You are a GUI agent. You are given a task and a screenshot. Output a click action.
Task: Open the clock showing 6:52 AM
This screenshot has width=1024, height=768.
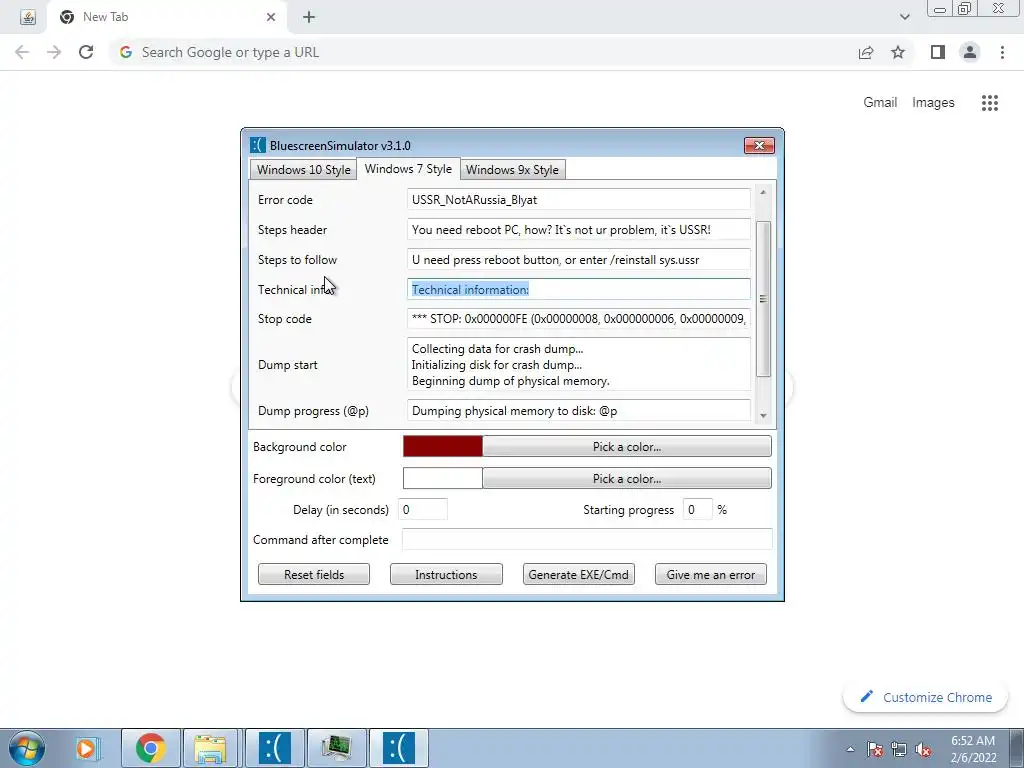973,749
